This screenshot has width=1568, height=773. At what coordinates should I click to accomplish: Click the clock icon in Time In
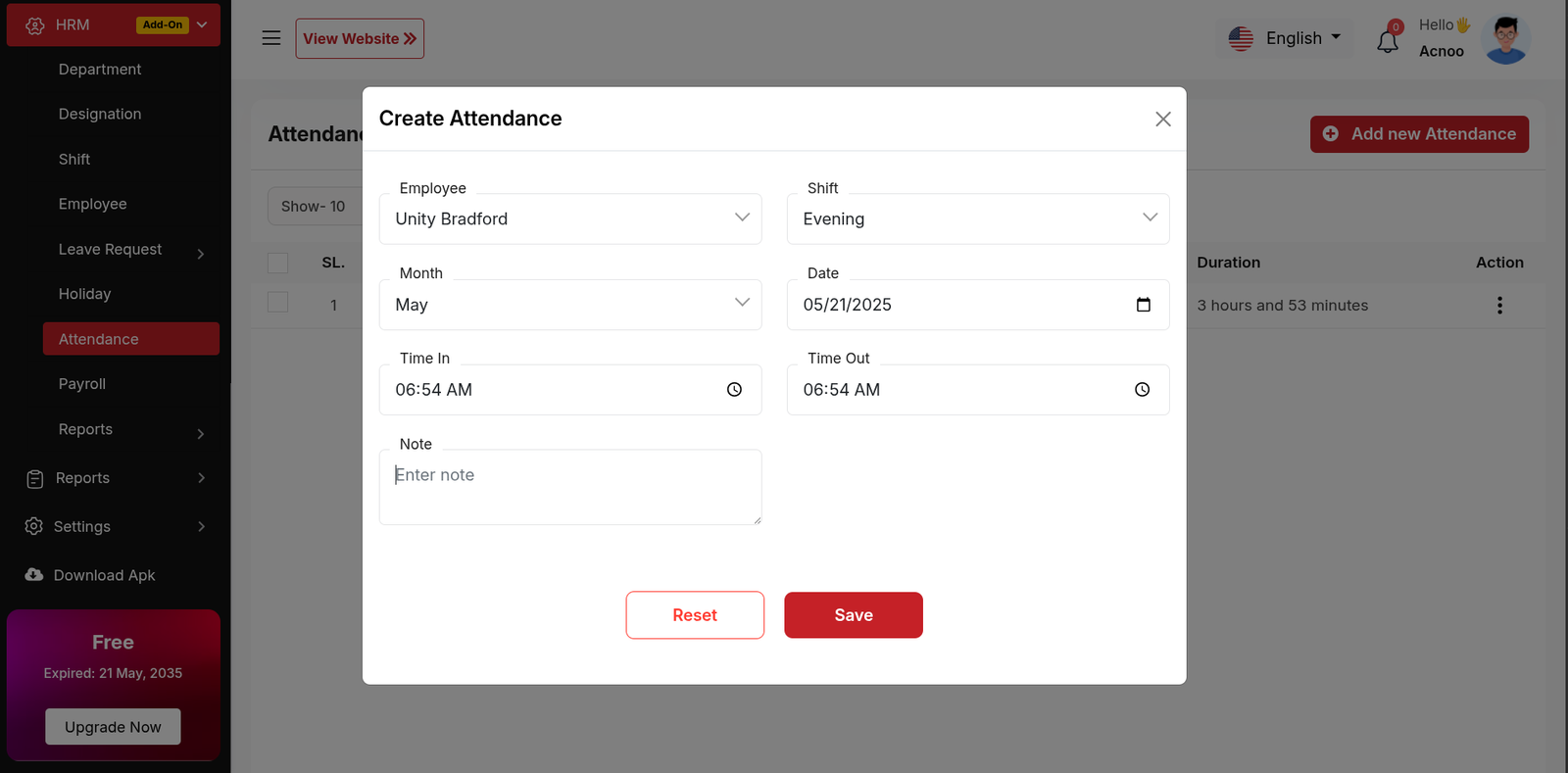pyautogui.click(x=734, y=390)
